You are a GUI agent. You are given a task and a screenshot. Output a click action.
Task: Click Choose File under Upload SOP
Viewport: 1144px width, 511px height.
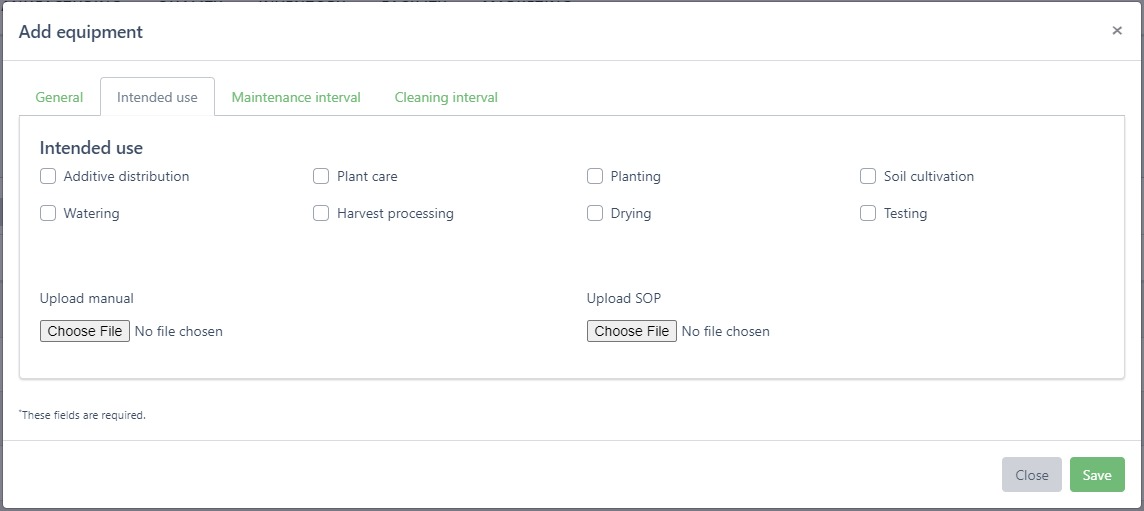pyautogui.click(x=632, y=331)
